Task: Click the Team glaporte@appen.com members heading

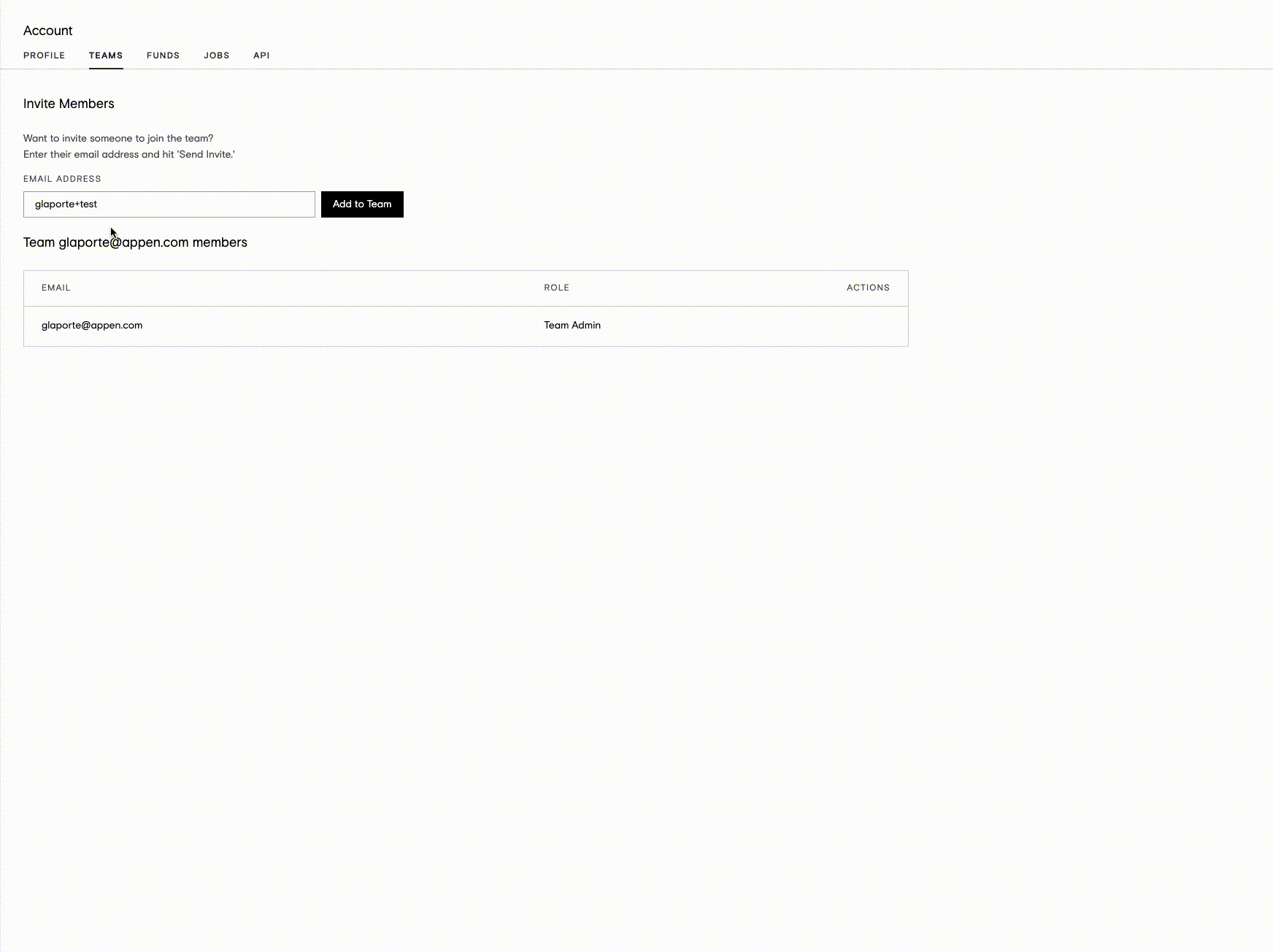Action: [135, 242]
